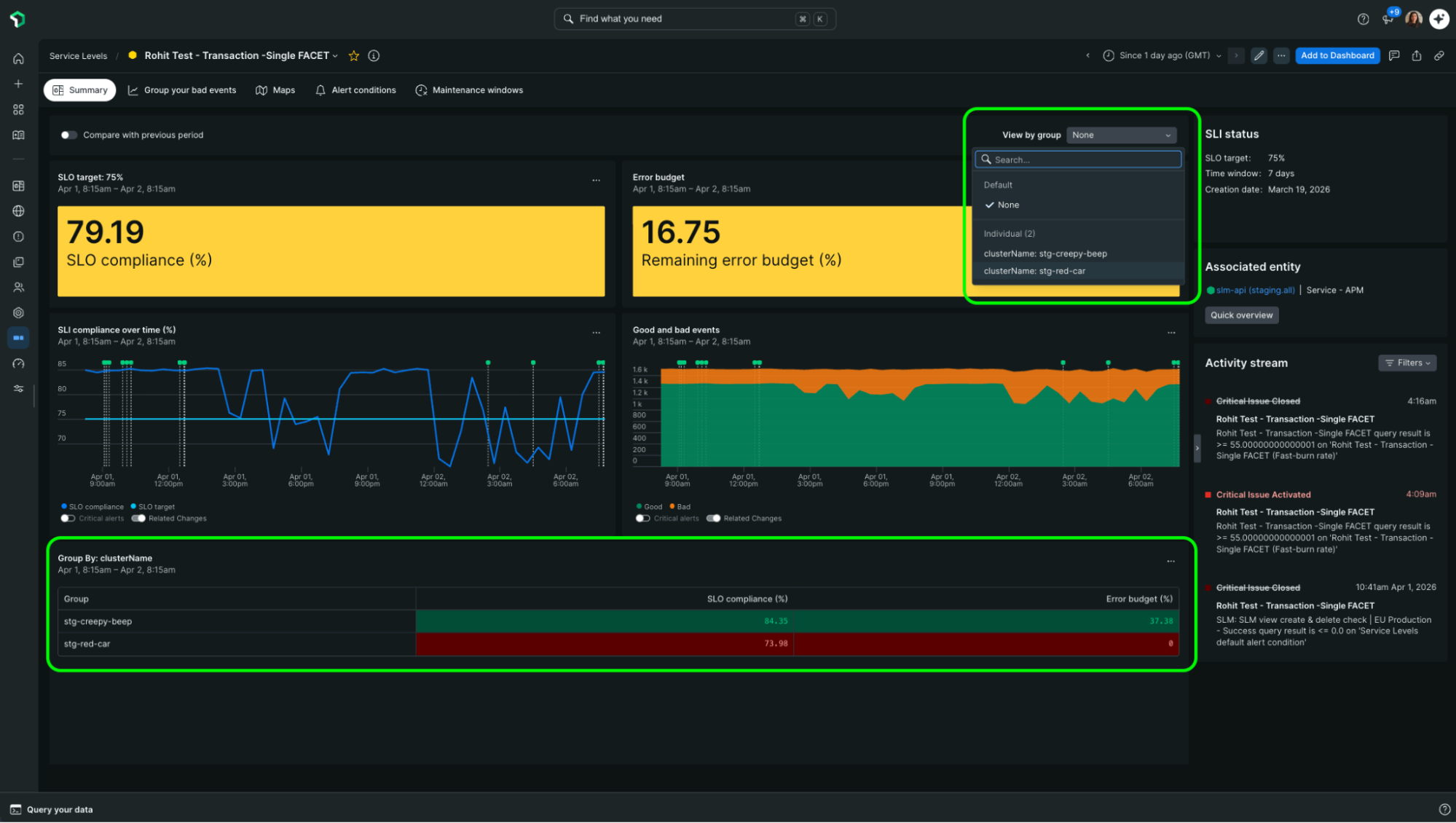Click the 79.19 SLO compliance tile
This screenshot has height=823, width=1456.
click(x=331, y=251)
